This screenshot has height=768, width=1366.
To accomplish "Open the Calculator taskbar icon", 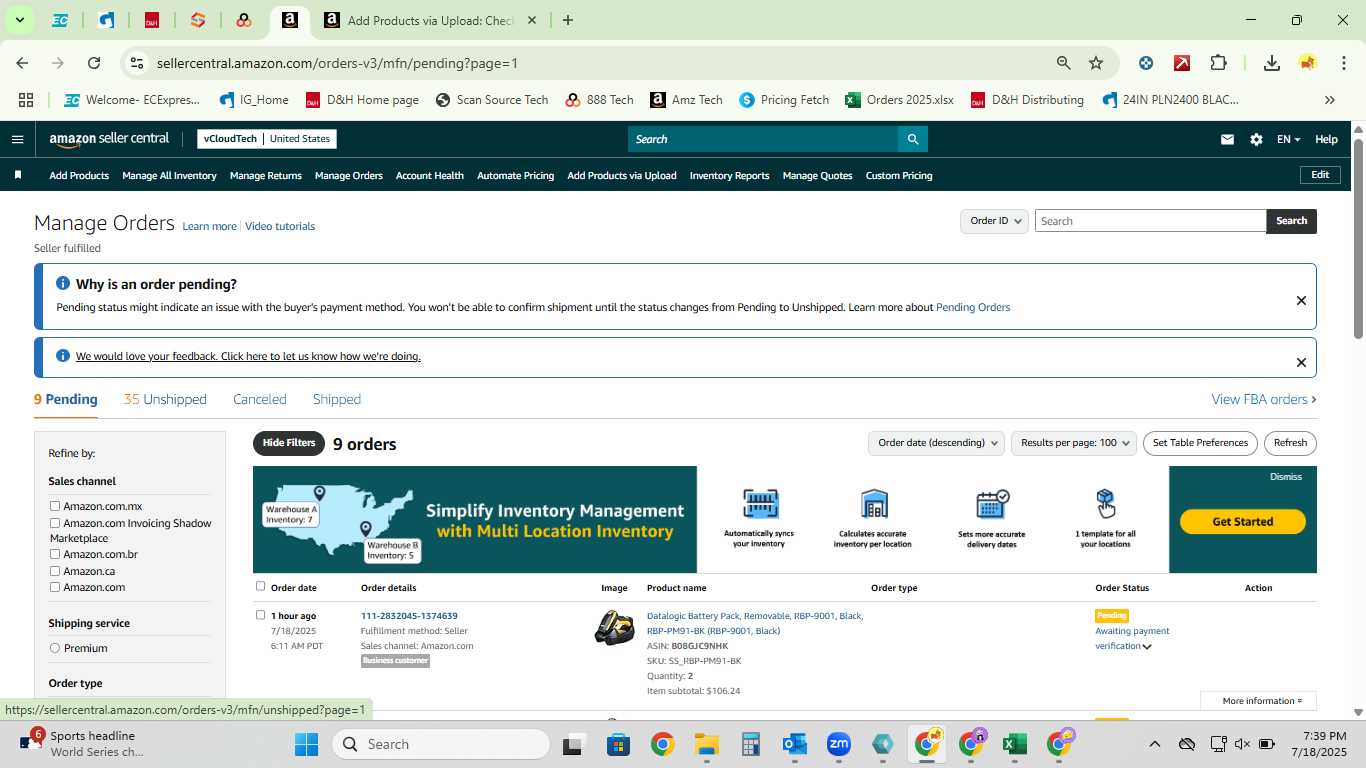I will [x=751, y=744].
